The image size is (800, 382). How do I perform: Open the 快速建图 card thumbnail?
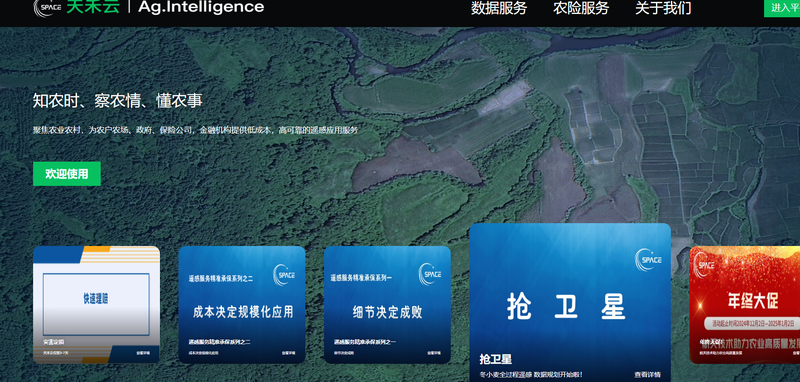click(96, 304)
